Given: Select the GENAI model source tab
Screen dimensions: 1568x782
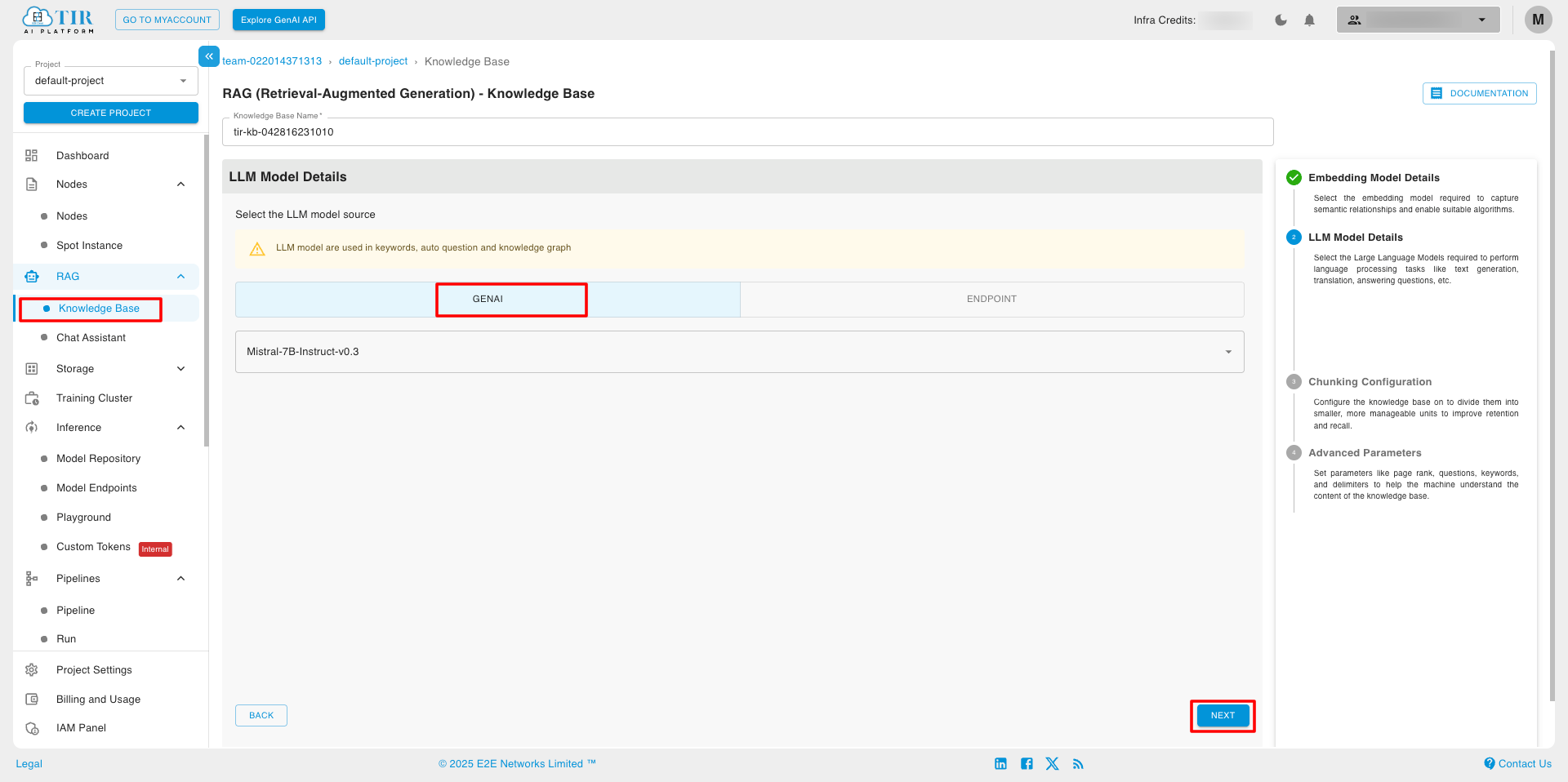Looking at the screenshot, I should click(x=488, y=300).
